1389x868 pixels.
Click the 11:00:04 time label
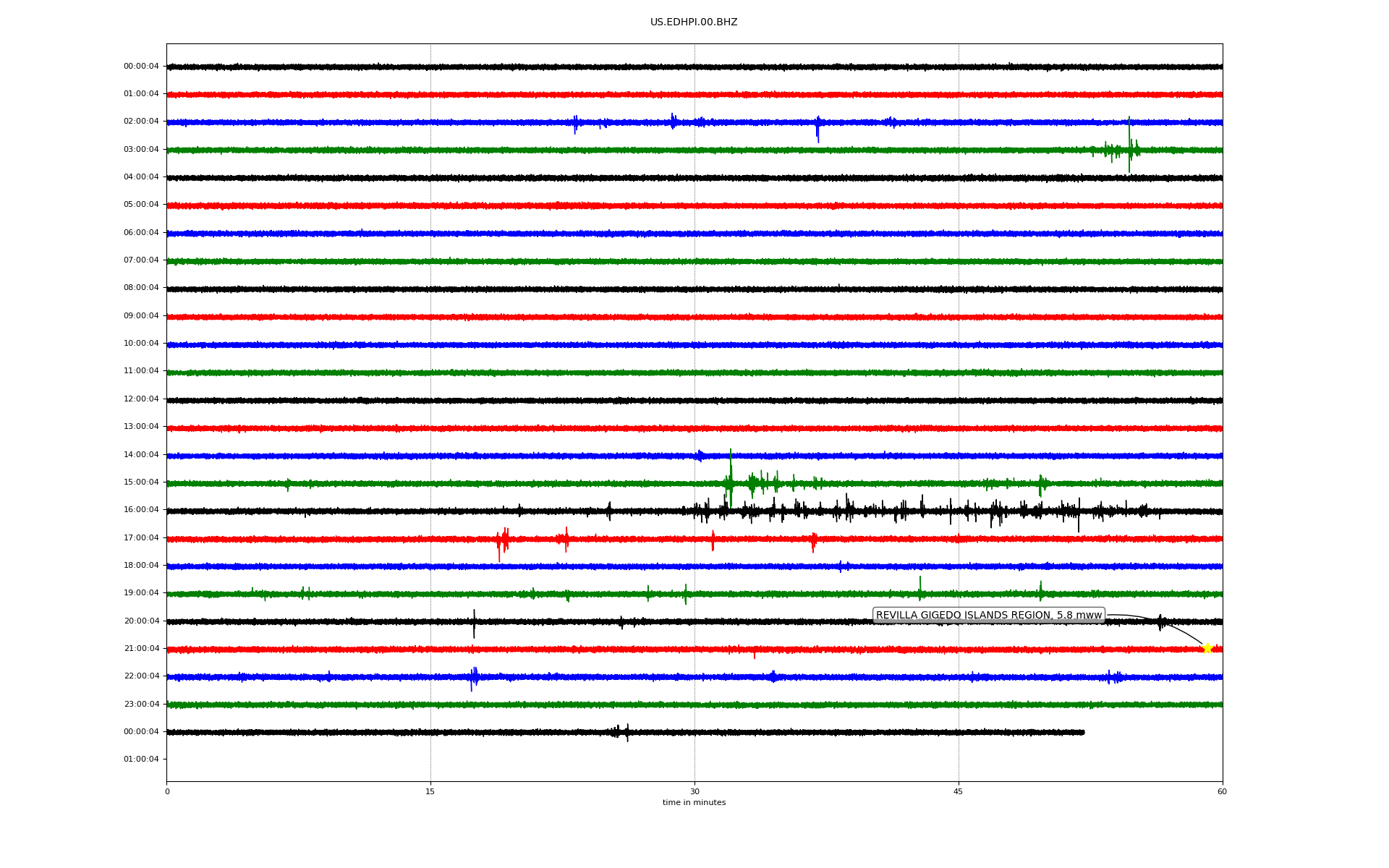click(141, 371)
